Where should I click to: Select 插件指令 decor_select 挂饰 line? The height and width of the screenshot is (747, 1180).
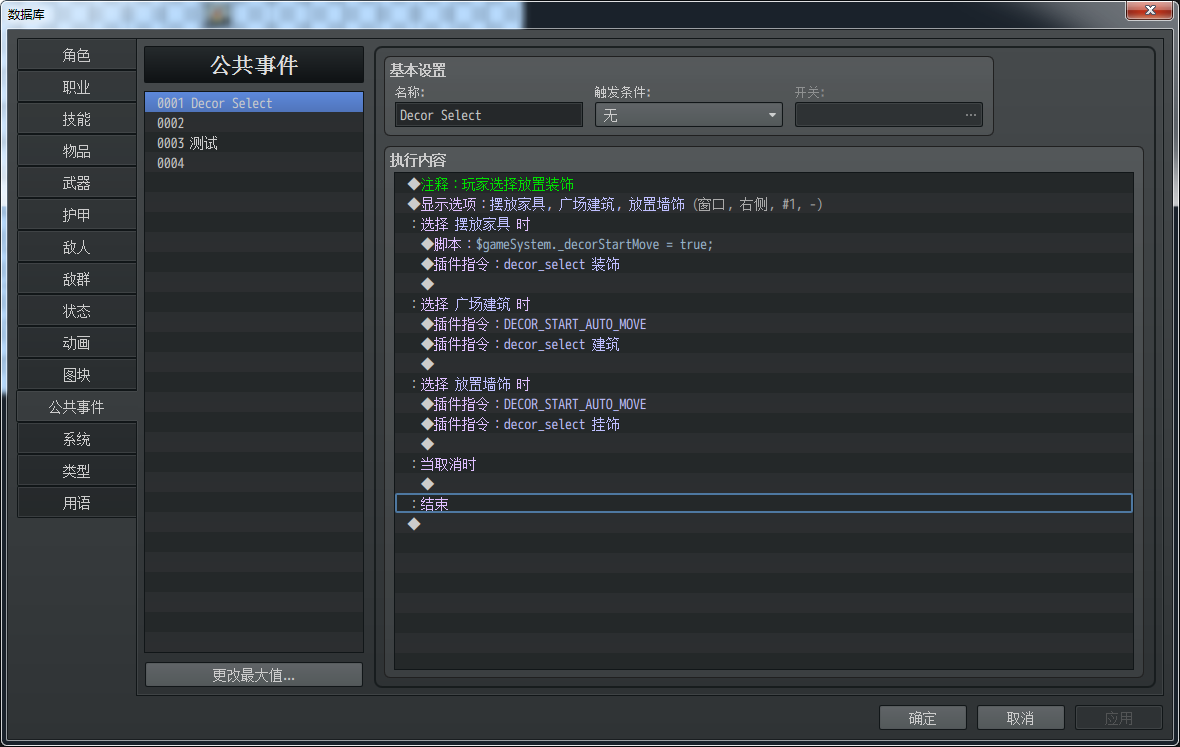(764, 424)
